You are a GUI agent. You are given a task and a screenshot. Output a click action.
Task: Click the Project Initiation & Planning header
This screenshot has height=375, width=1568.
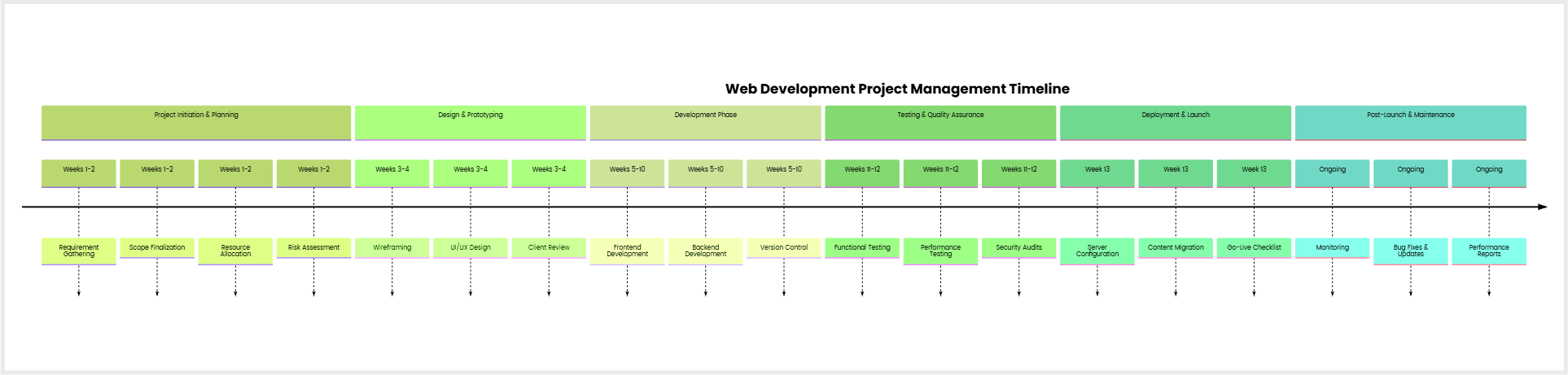point(196,122)
